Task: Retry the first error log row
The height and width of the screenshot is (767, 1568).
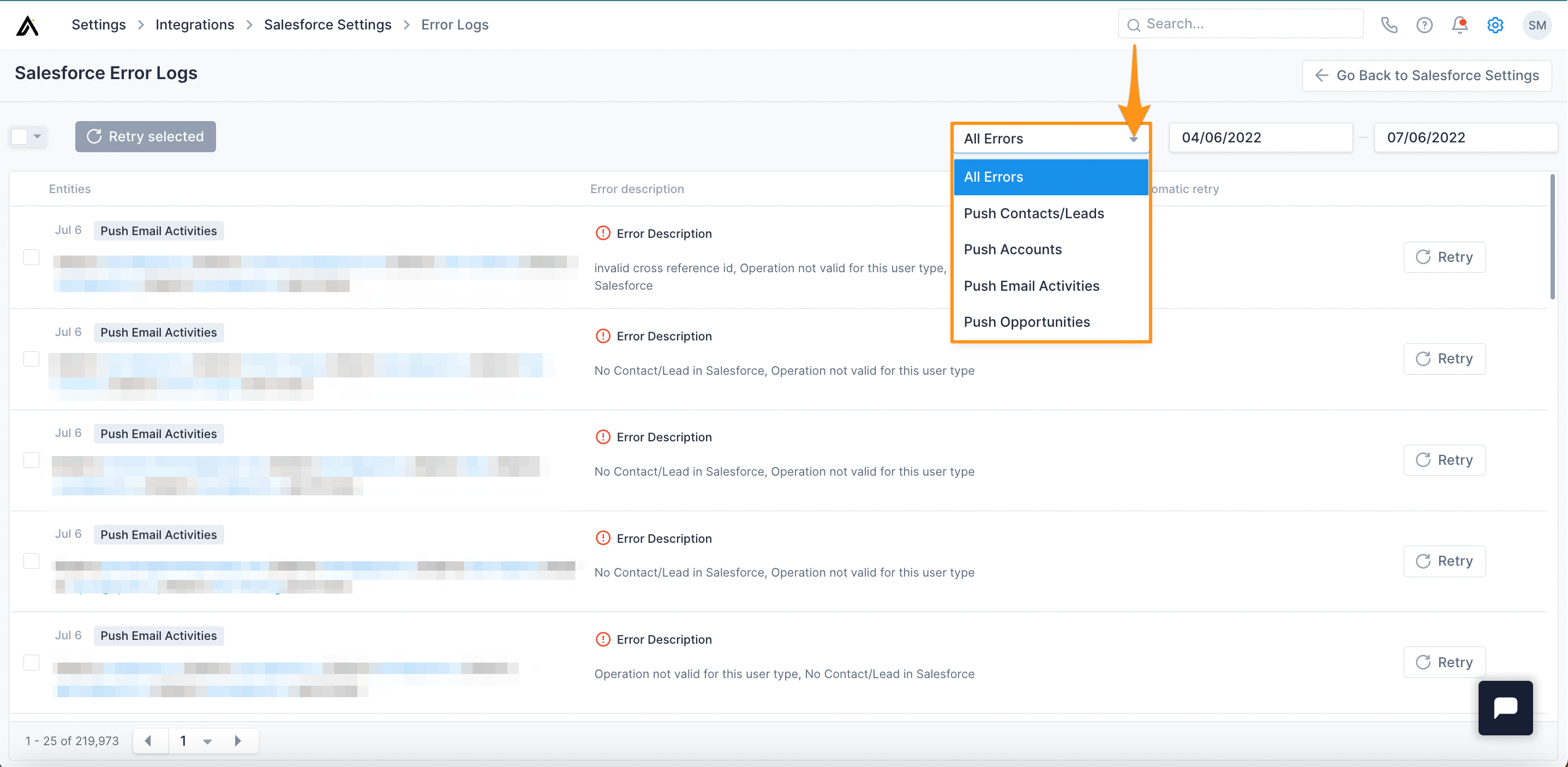Action: coord(1444,257)
